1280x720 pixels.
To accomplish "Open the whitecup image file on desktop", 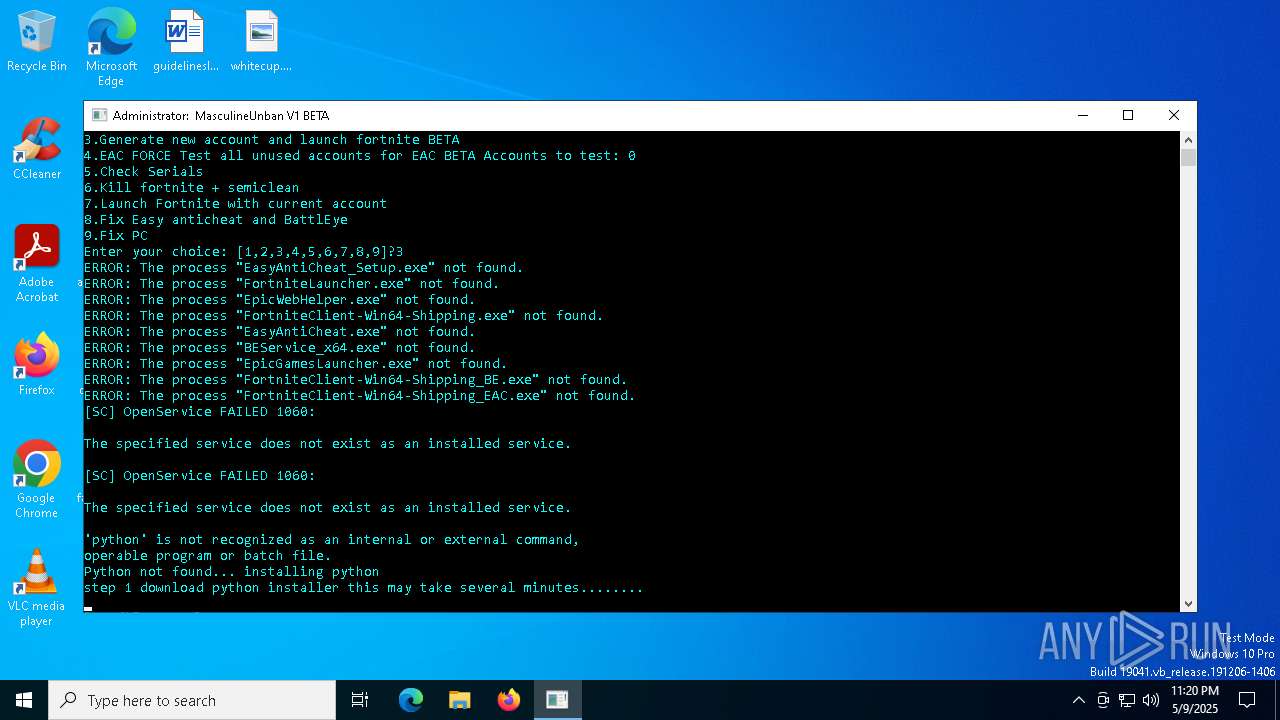I will pyautogui.click(x=261, y=41).
